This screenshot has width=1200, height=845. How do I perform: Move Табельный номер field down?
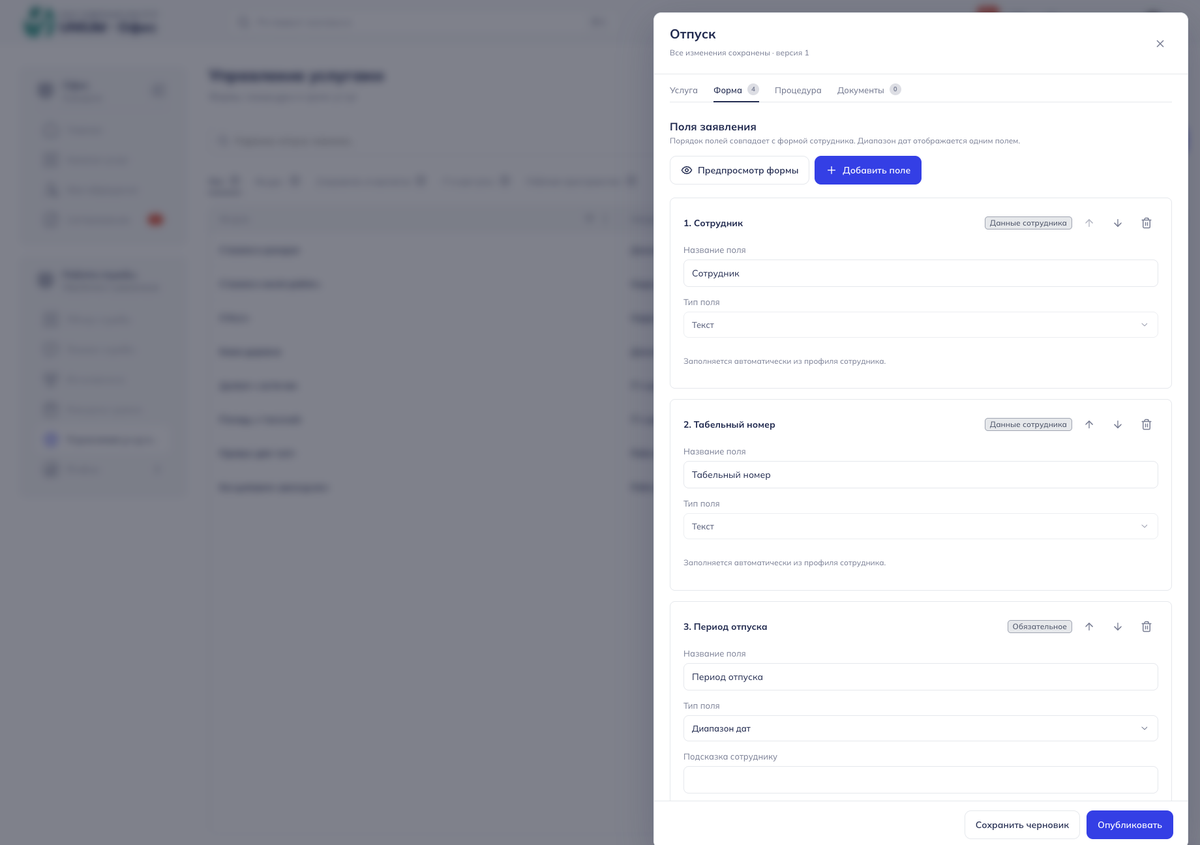tap(1118, 424)
